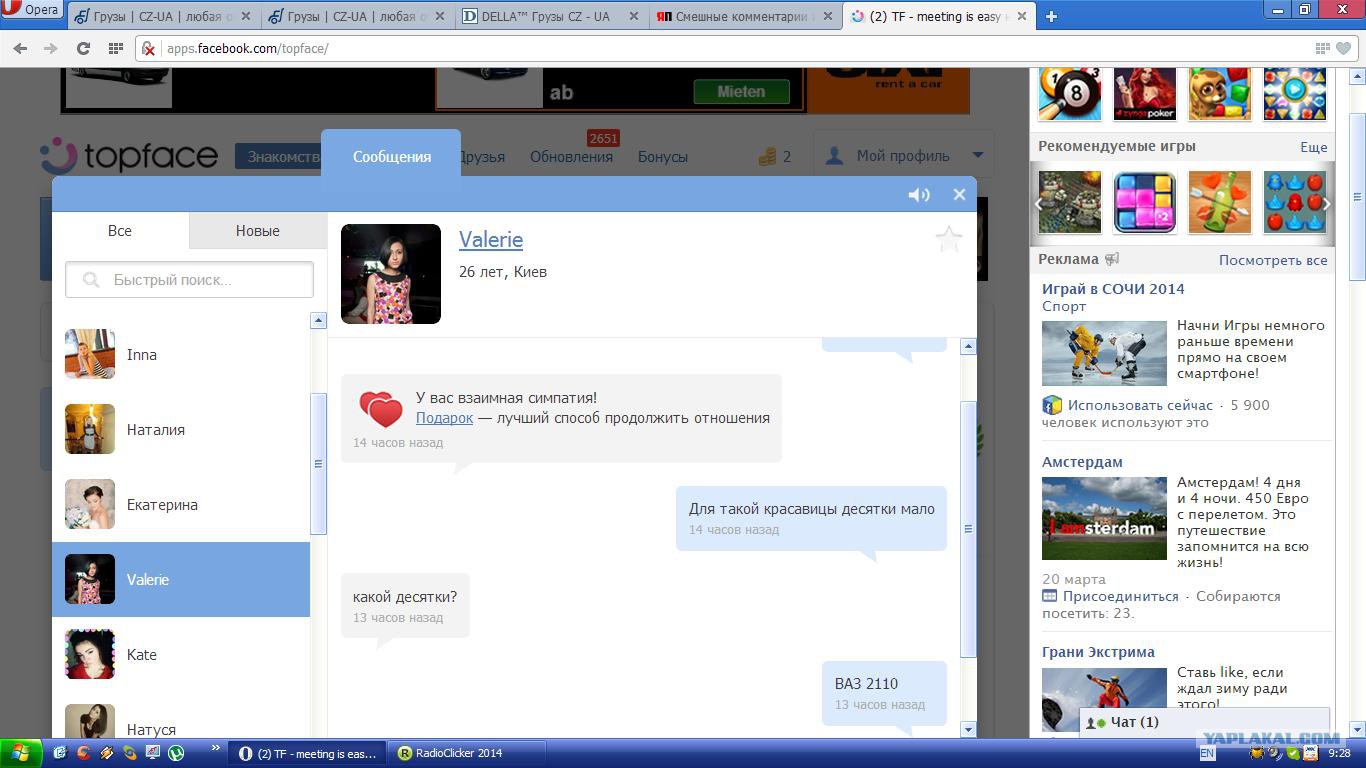
Task: Click the Еще link for recommended games
Action: click(x=1314, y=147)
